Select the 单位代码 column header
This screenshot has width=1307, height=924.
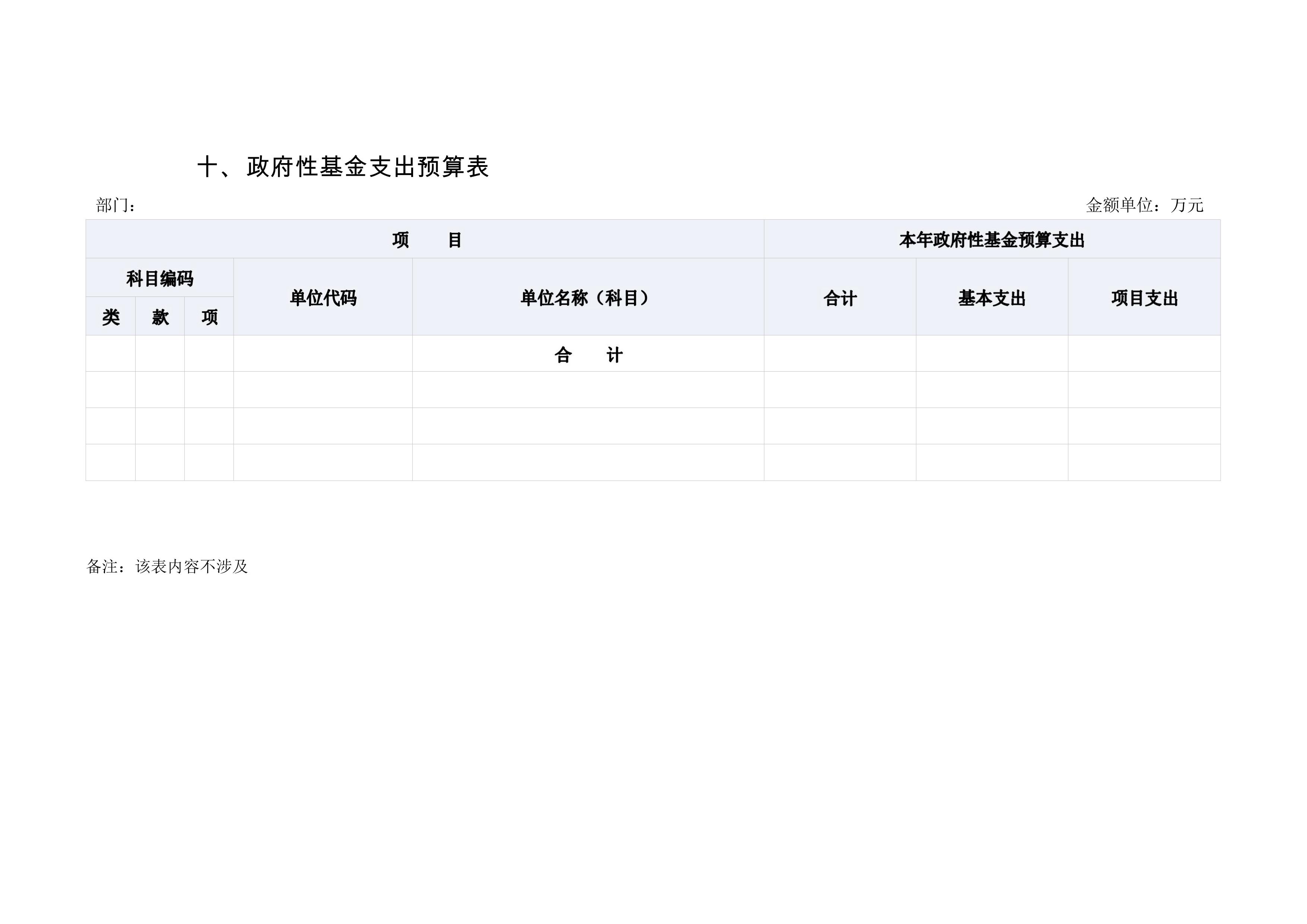(x=323, y=297)
